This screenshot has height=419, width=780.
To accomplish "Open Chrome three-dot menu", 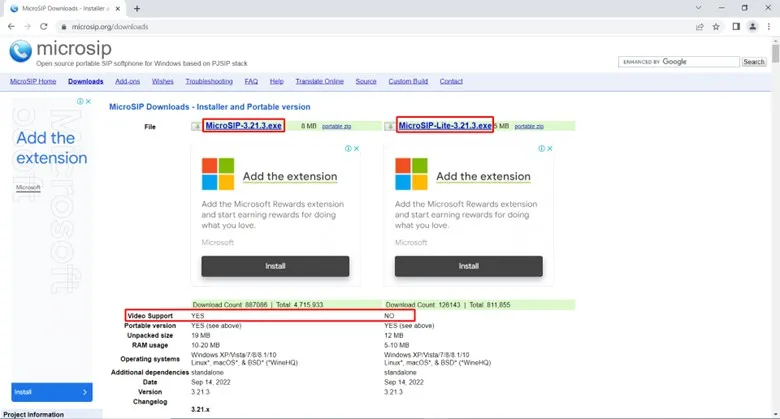I will point(769,27).
